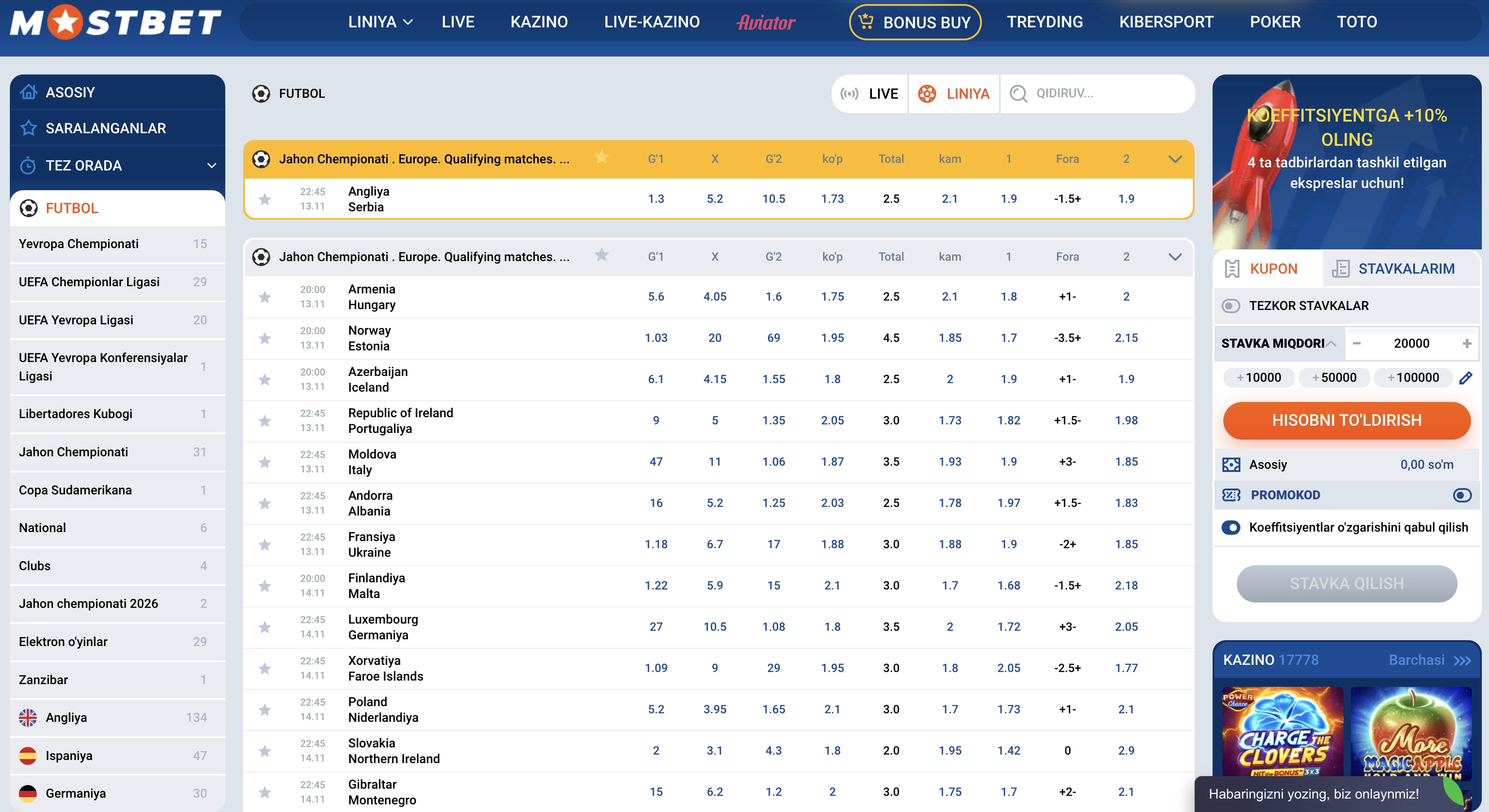Star the Norway vs Estonia match
The width and height of the screenshot is (1489, 812).
[x=265, y=338]
